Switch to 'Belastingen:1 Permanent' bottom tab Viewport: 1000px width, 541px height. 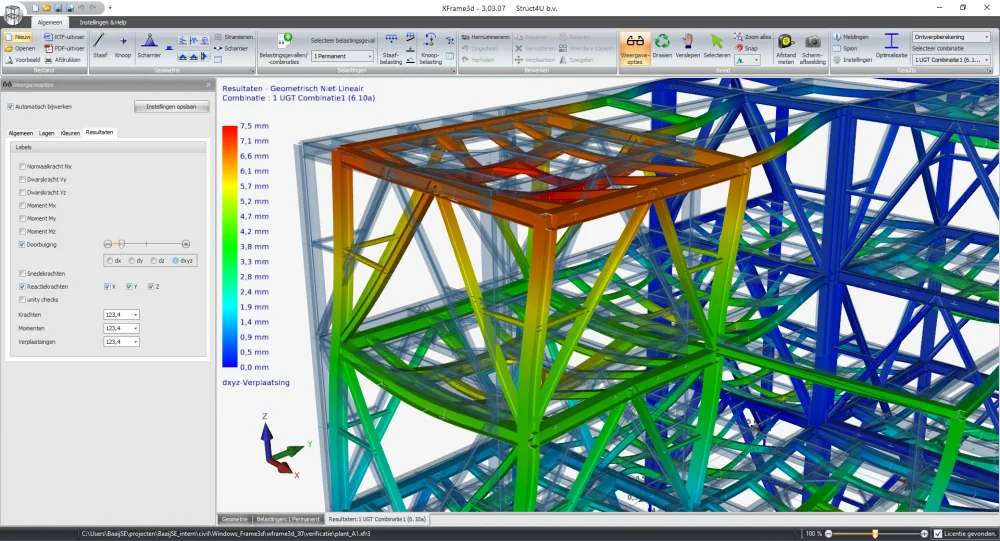coord(288,519)
